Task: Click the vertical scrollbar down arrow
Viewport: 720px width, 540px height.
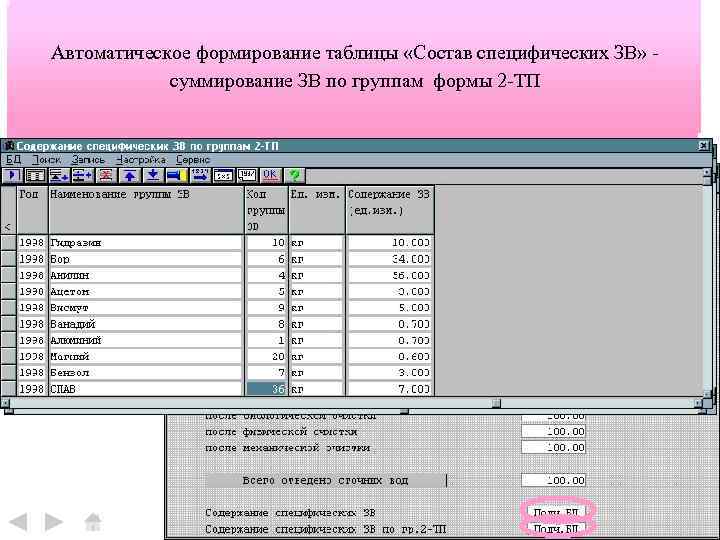Action: pos(707,394)
